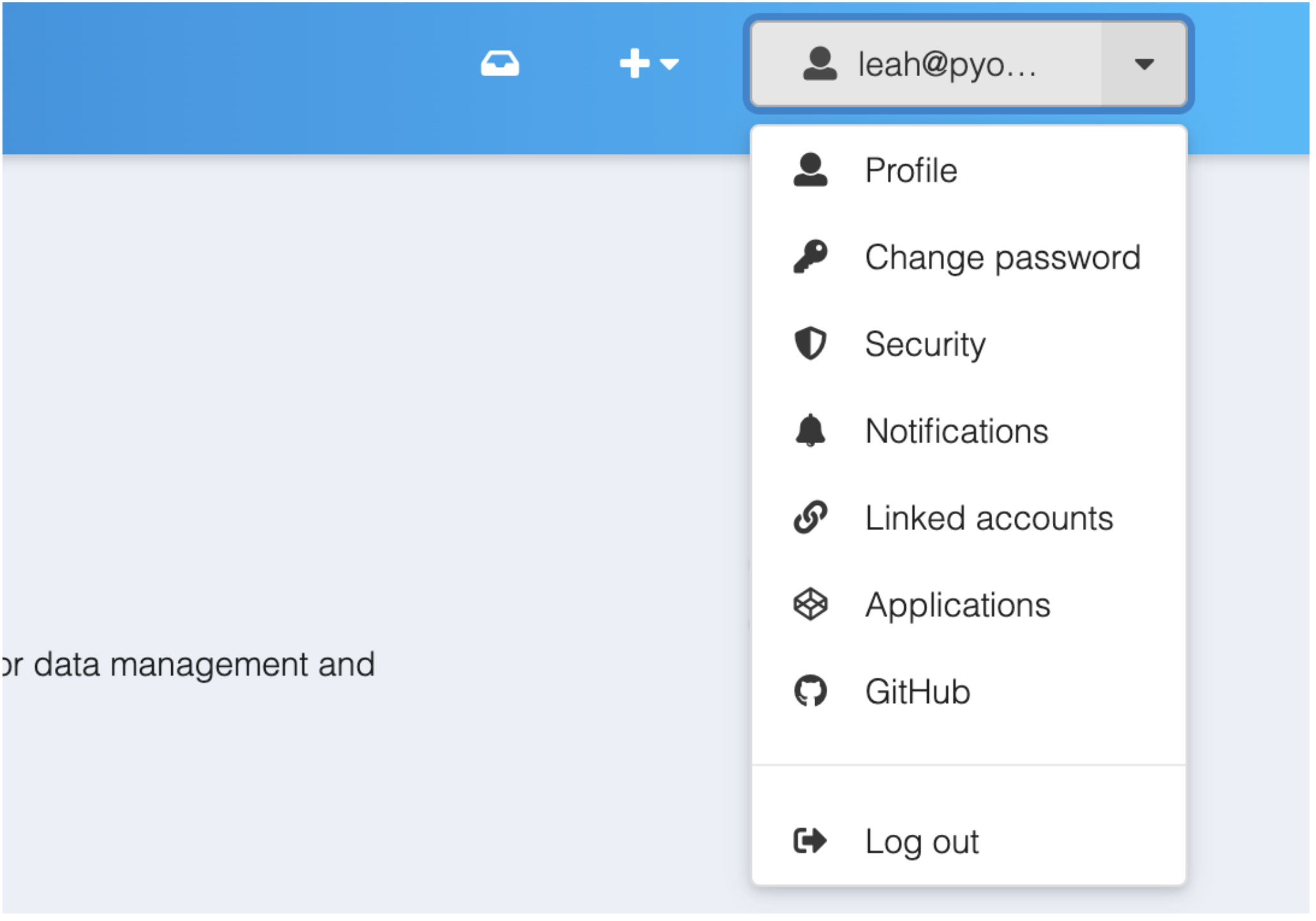Image resolution: width=1316 pixels, height=921 pixels.
Task: Choose Applications from the dropdown
Action: (968, 605)
